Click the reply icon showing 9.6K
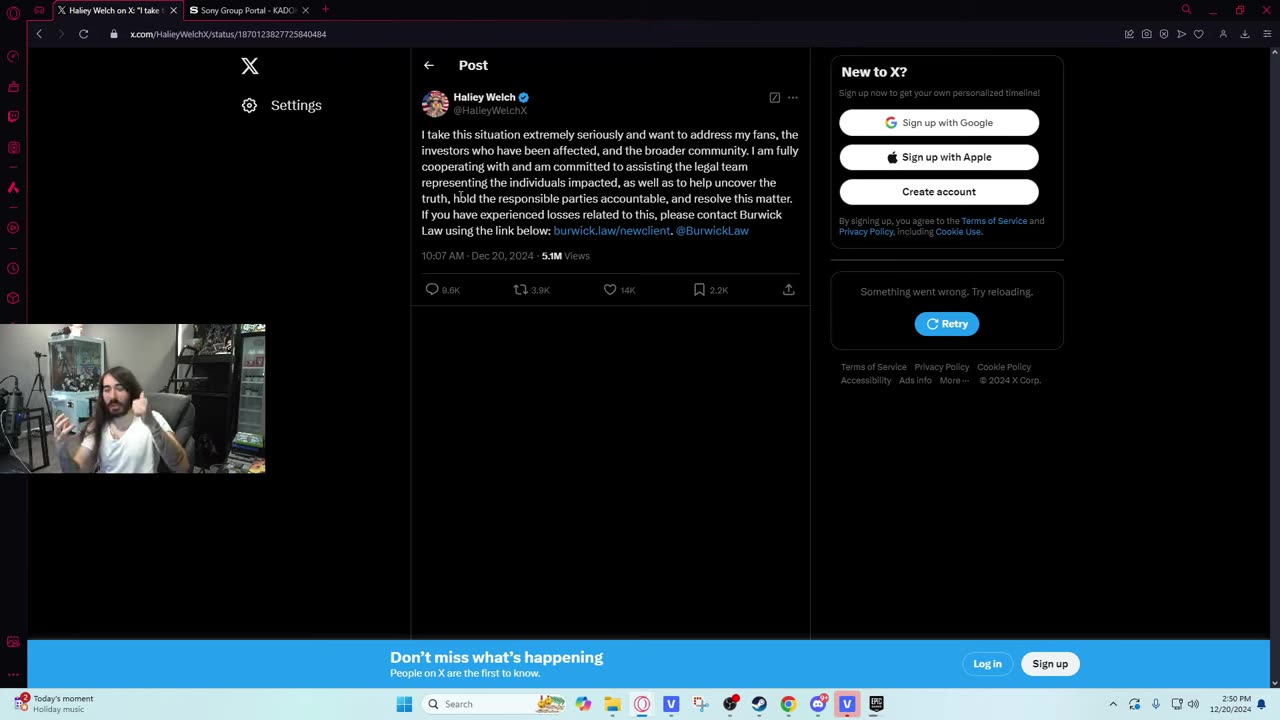The width and height of the screenshot is (1280, 720). (442, 290)
